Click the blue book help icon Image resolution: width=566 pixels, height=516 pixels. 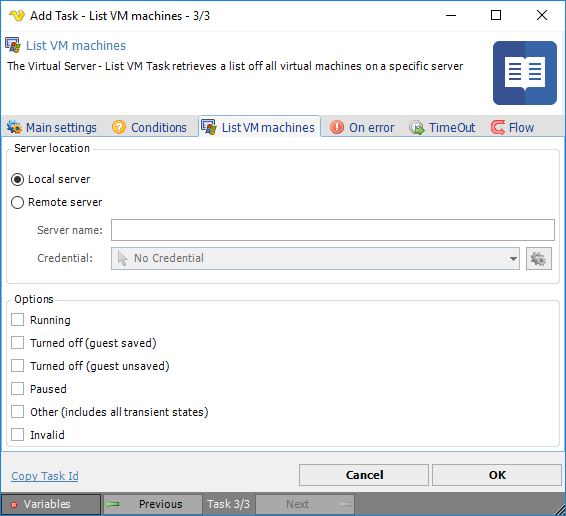tap(524, 73)
